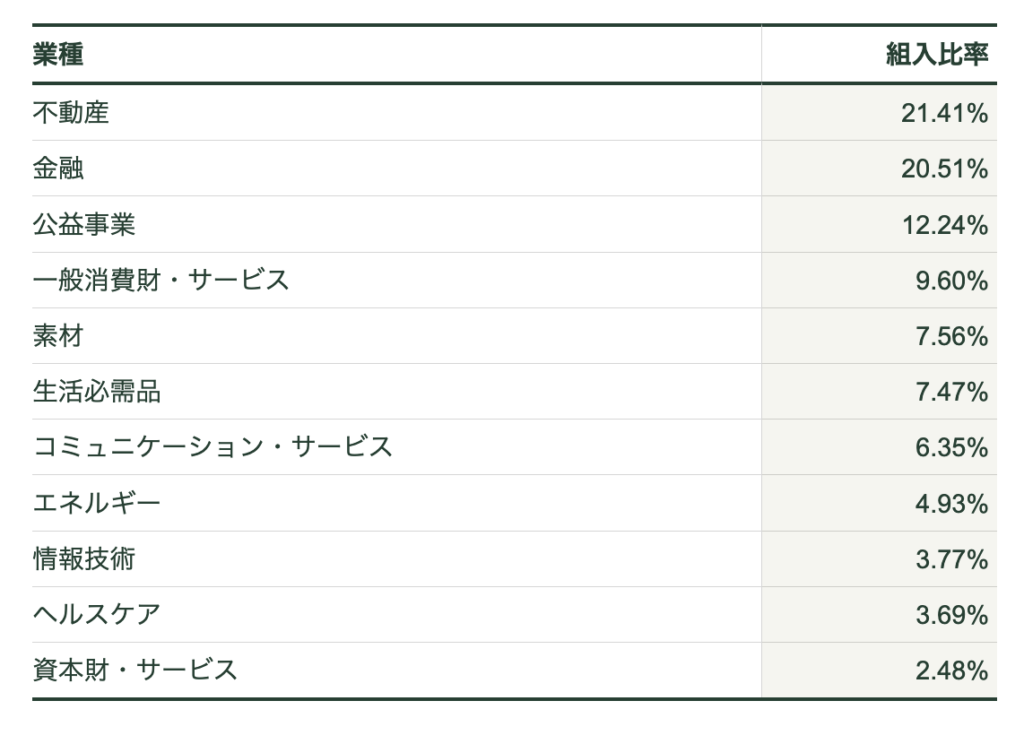This screenshot has width=1024, height=744.
Task: Click the 6.35% ratio value
Action: click(951, 448)
